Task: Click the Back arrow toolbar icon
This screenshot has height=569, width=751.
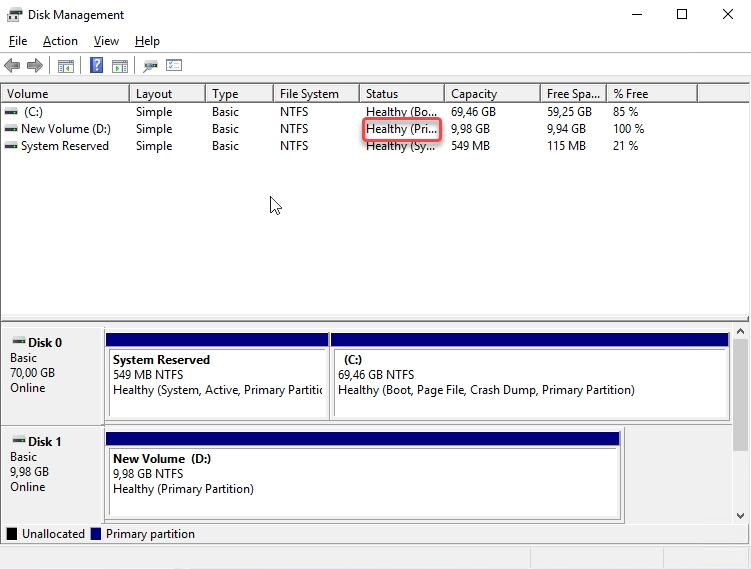Action: 12,66
